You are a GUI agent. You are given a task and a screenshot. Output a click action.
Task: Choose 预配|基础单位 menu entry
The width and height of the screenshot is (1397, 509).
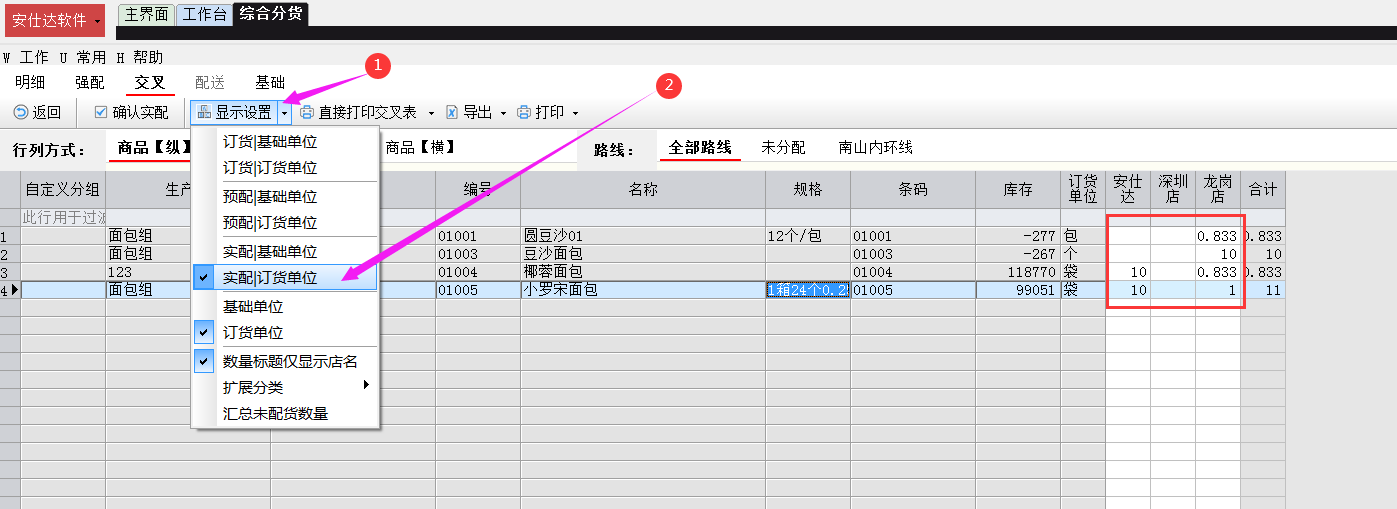point(285,197)
